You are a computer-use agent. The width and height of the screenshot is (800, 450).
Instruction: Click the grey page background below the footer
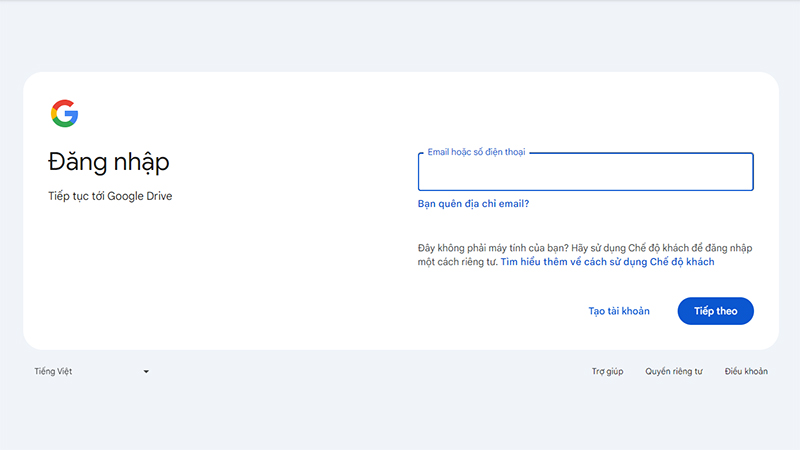[400, 420]
